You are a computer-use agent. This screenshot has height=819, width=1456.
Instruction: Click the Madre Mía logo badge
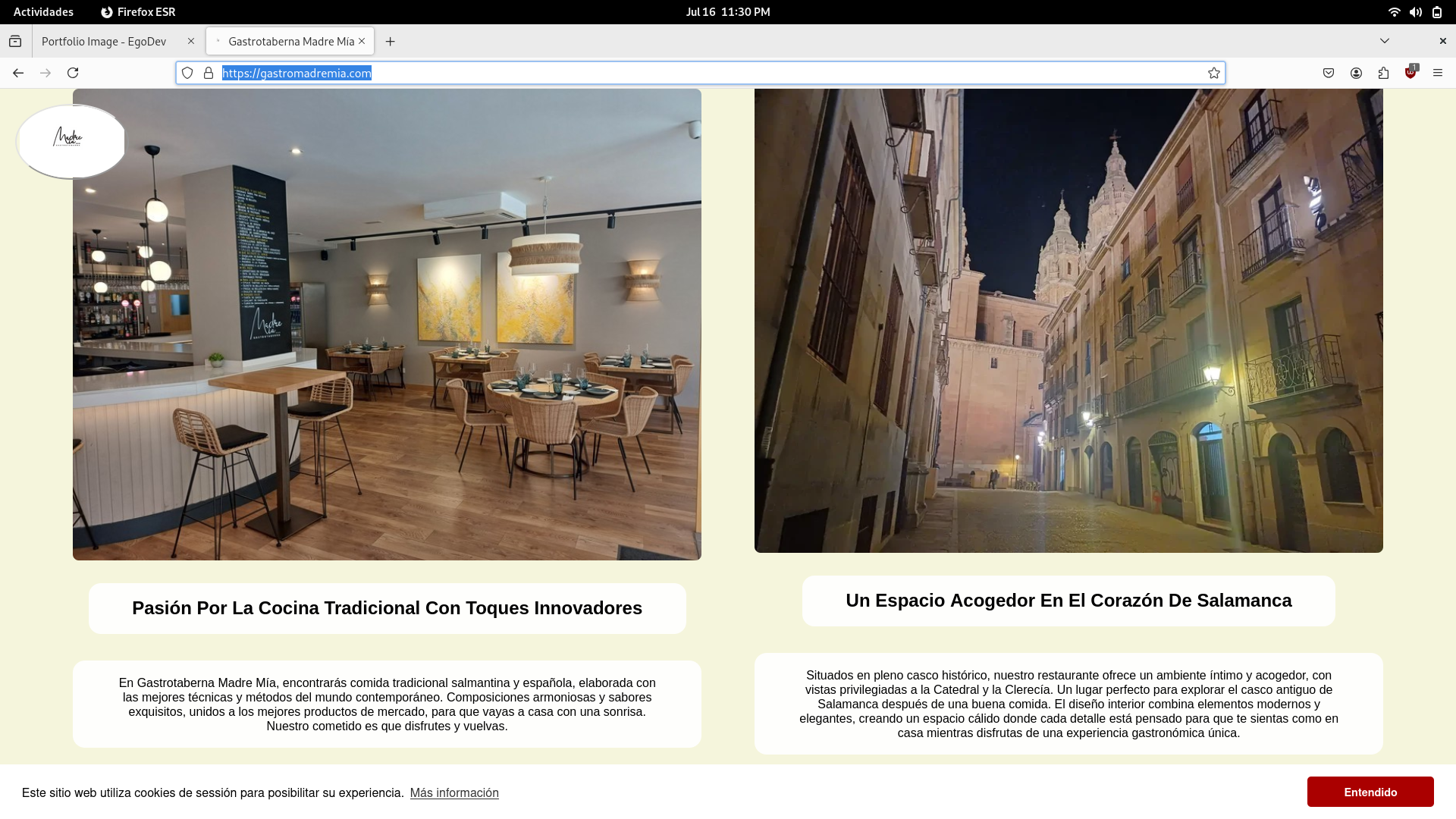click(70, 140)
